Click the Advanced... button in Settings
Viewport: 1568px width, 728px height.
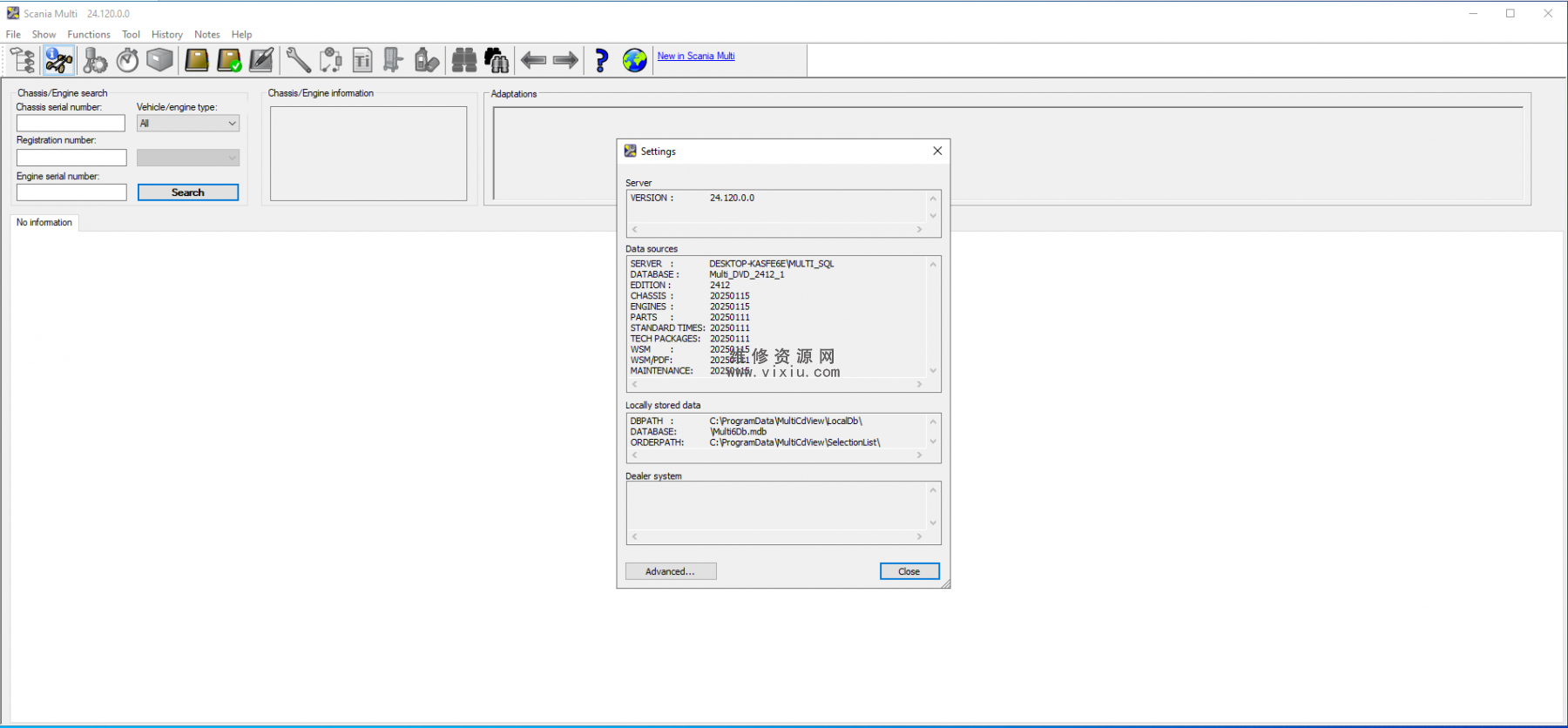point(671,571)
